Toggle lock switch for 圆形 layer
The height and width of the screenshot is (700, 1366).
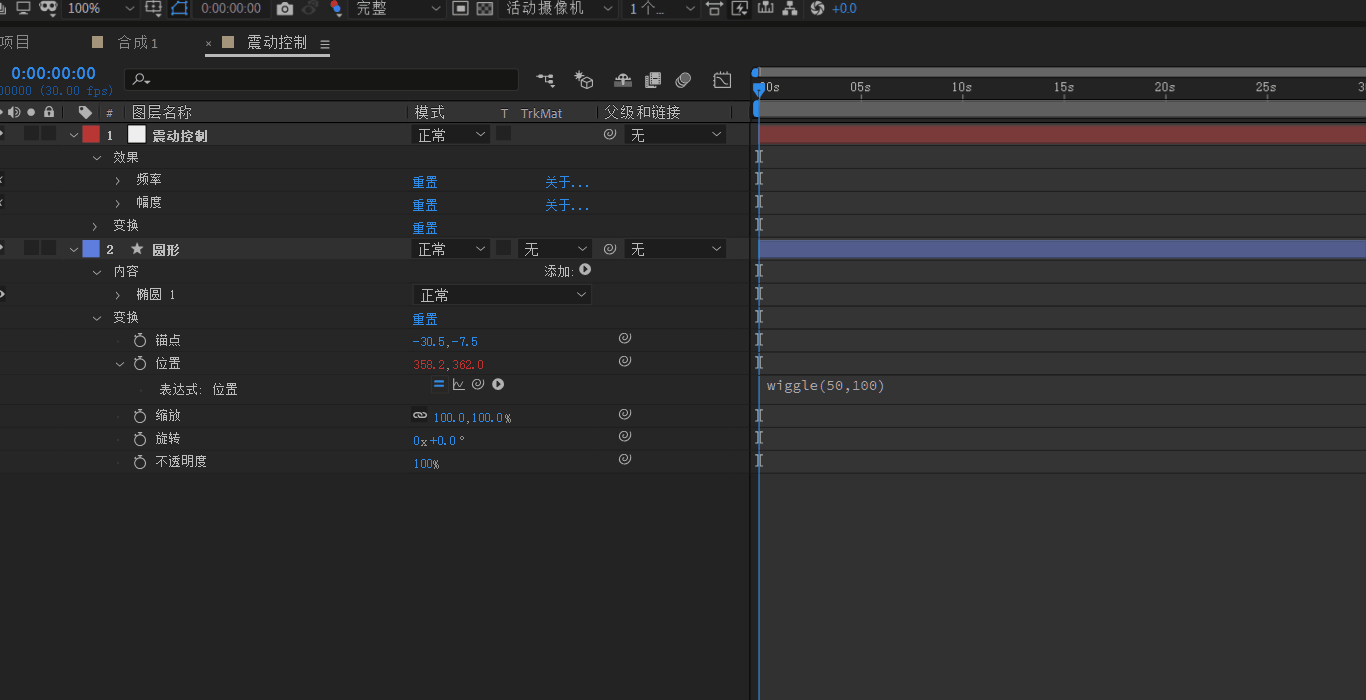[x=48, y=248]
